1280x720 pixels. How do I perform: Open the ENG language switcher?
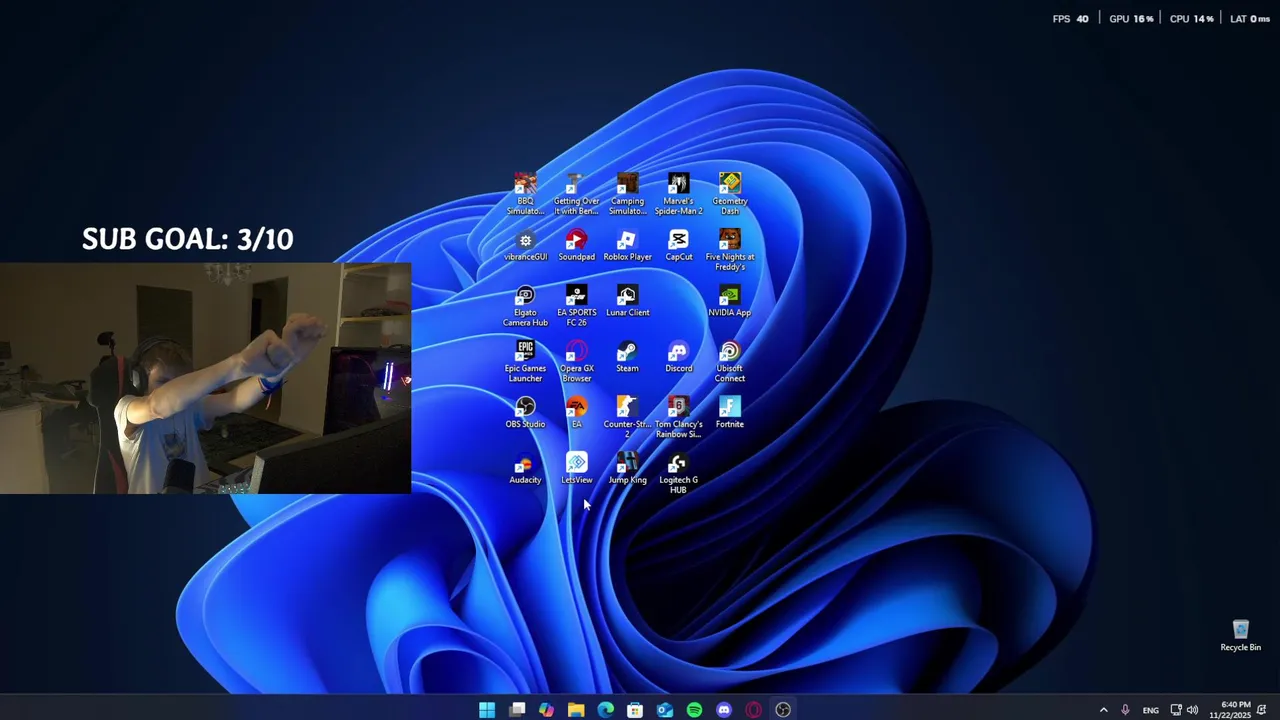pyautogui.click(x=1151, y=711)
